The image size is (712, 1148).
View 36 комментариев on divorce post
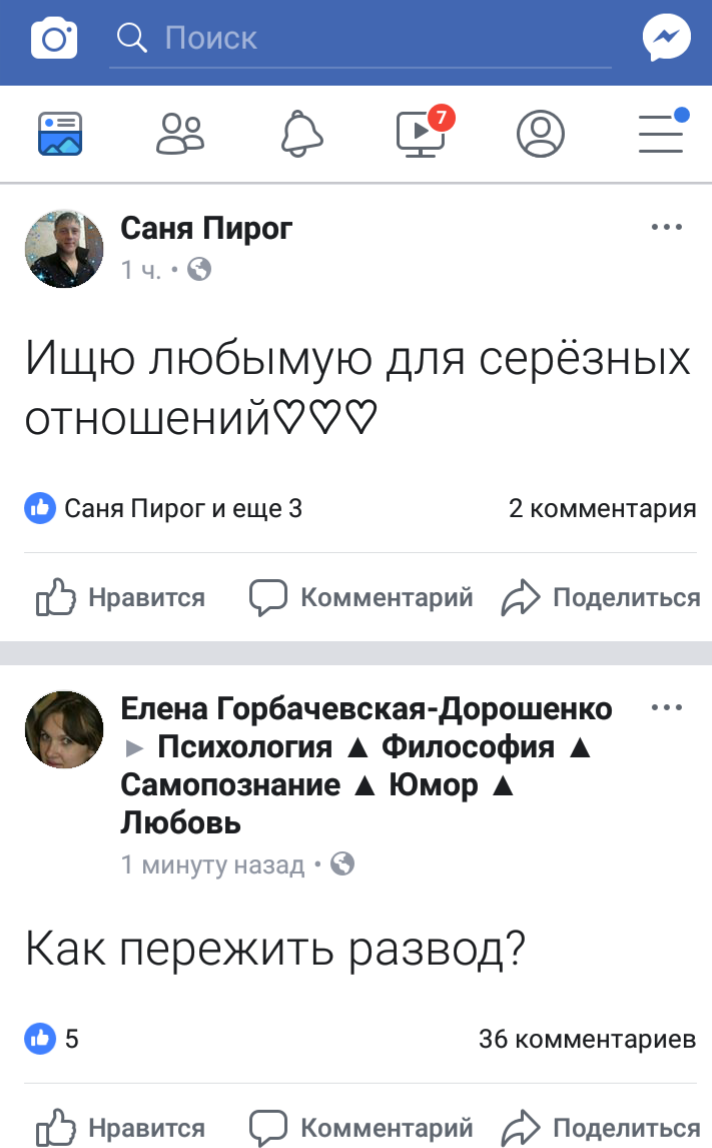587,1039
